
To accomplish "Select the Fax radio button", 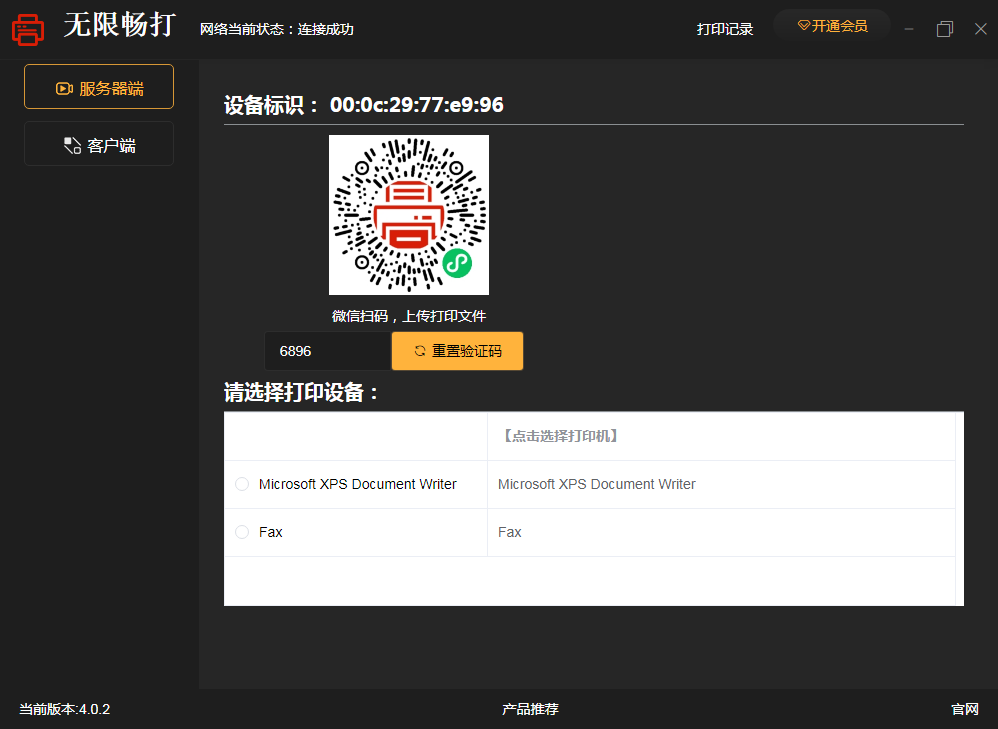I will point(242,532).
